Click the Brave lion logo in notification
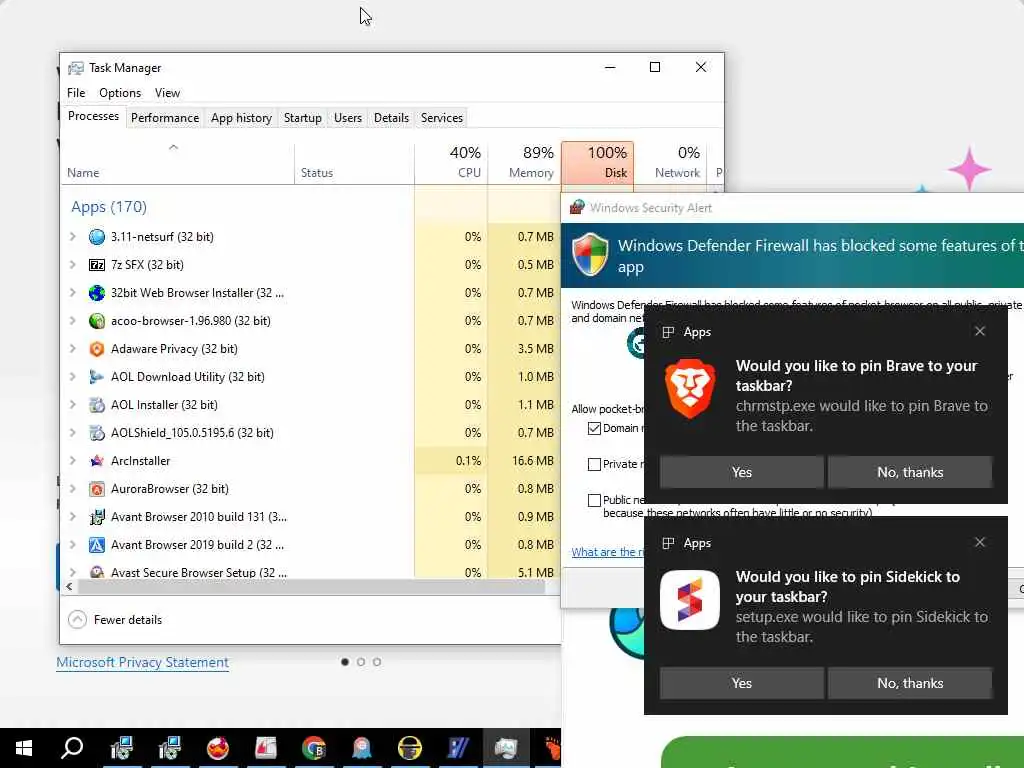1024x768 pixels. (690, 388)
